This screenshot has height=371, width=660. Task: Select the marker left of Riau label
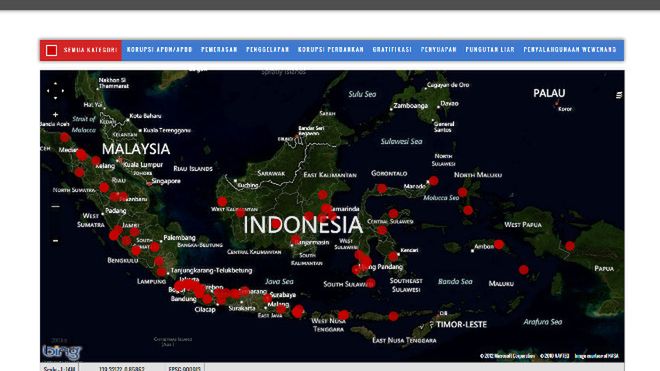pos(104,187)
